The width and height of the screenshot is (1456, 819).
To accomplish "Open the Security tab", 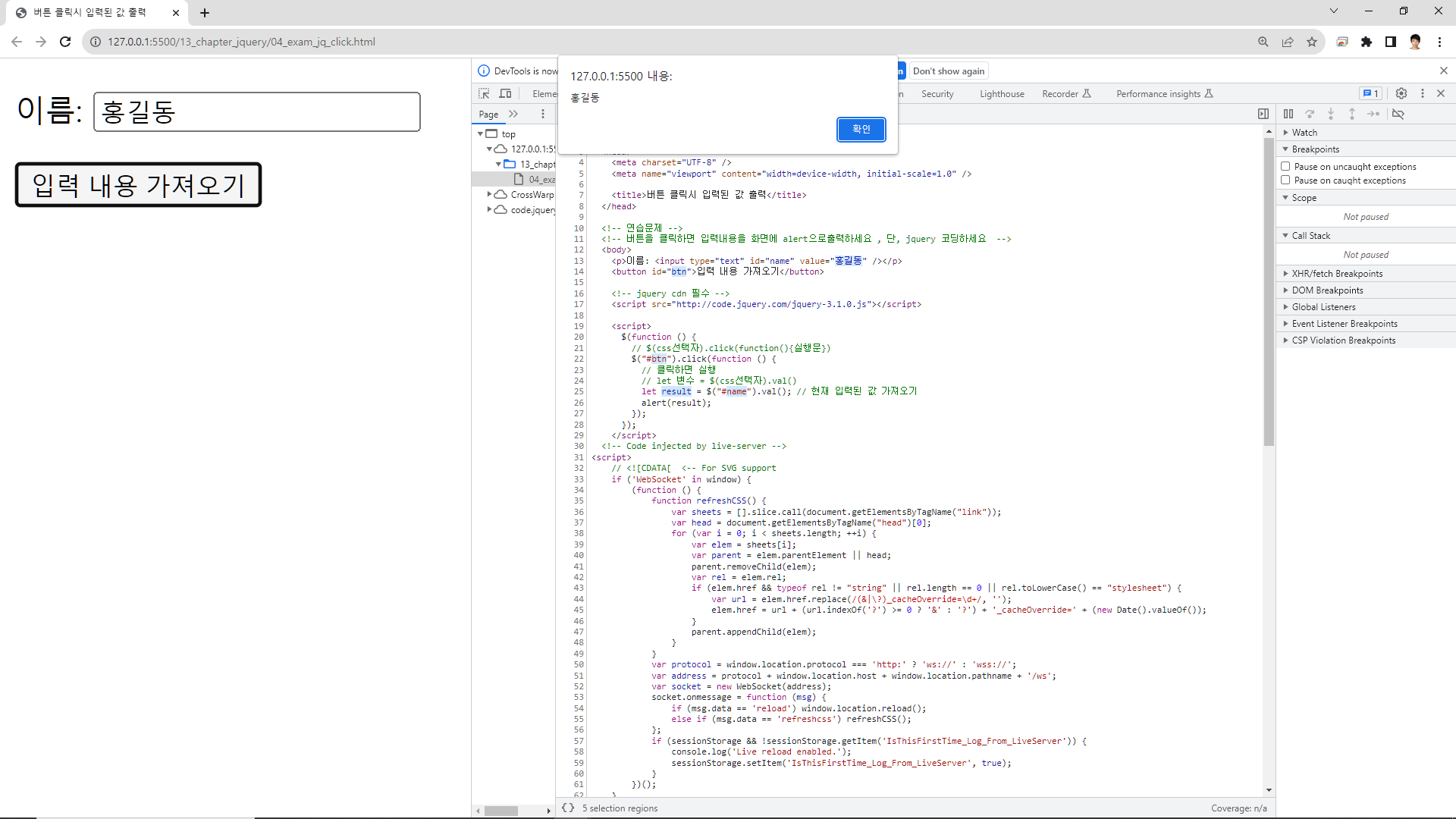I will pos(937,94).
